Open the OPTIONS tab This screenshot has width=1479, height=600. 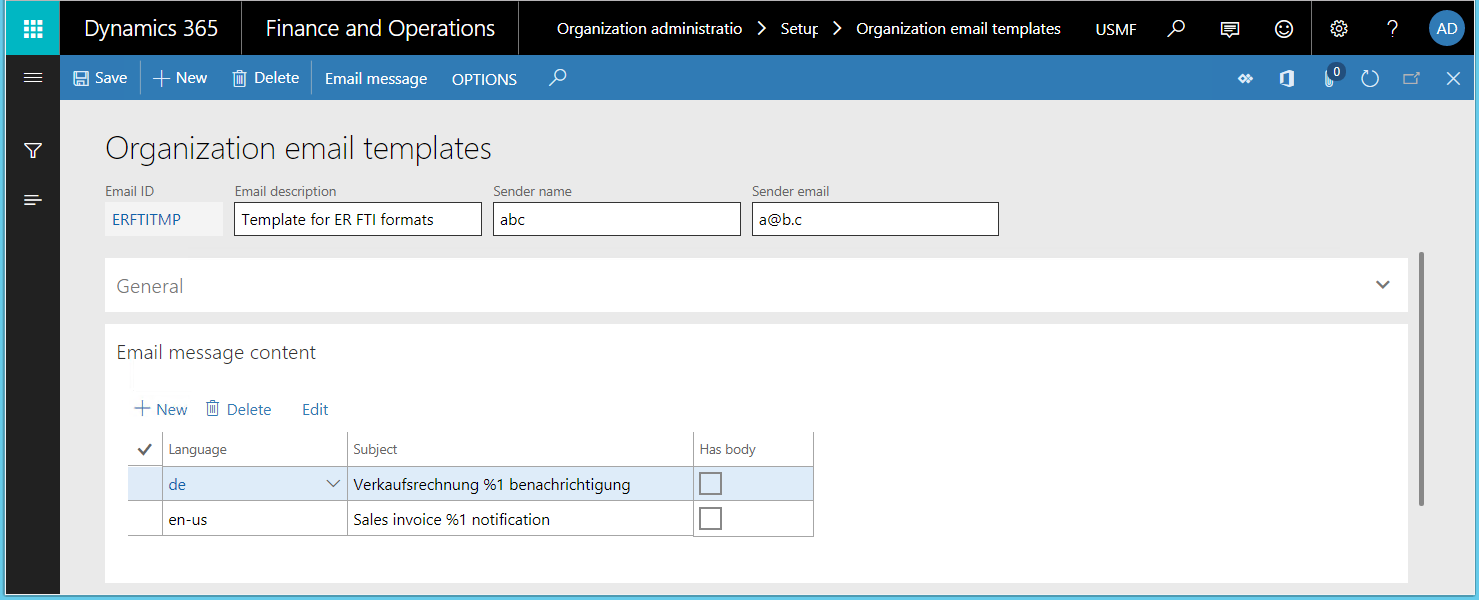coord(484,78)
